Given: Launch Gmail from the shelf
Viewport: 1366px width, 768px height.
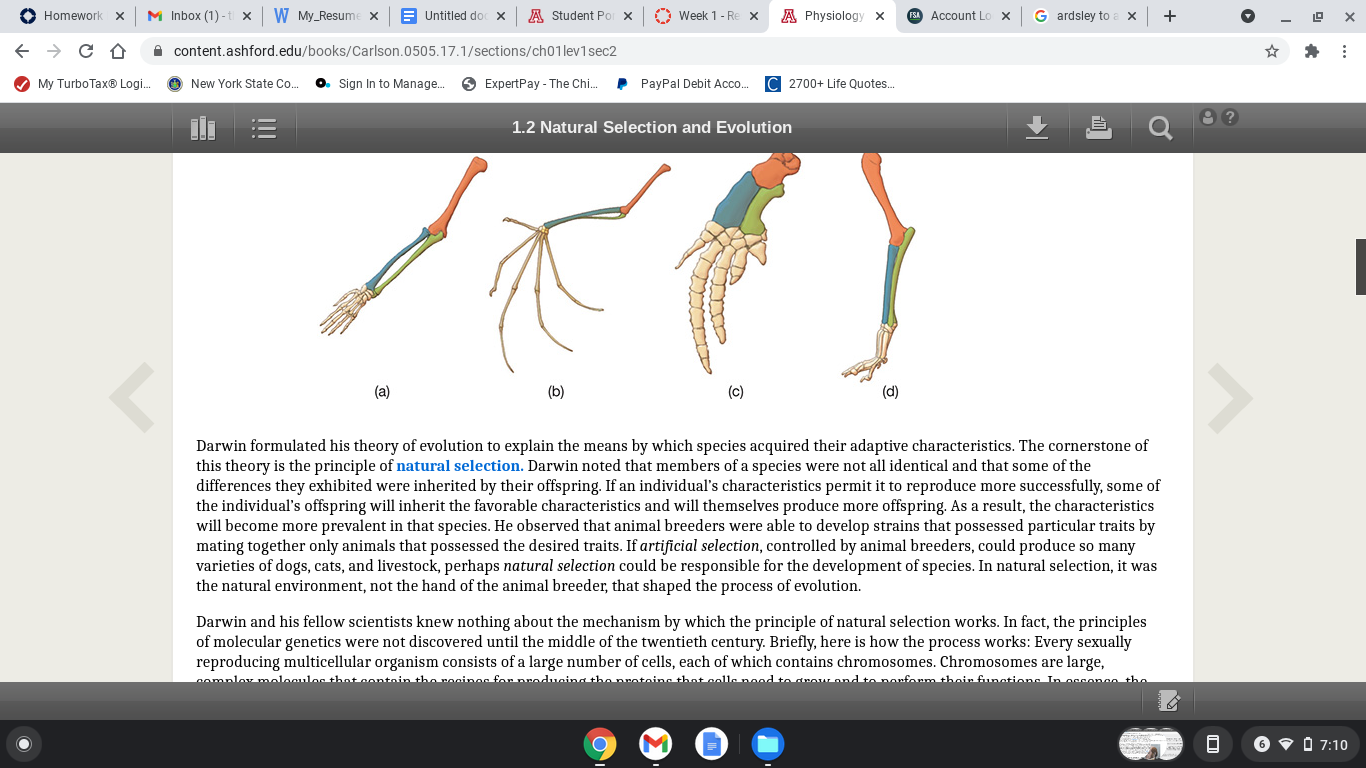Looking at the screenshot, I should pyautogui.click(x=656, y=744).
